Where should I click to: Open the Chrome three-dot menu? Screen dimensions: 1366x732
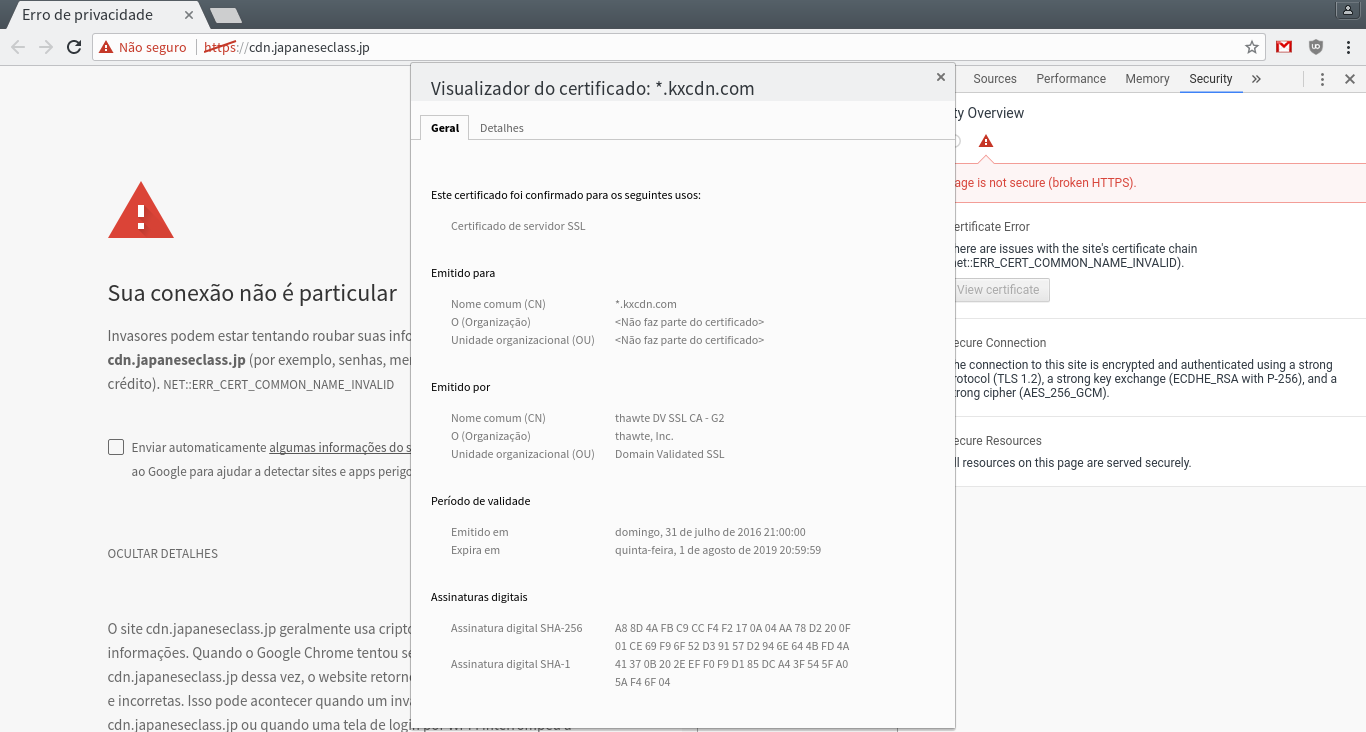point(1348,47)
